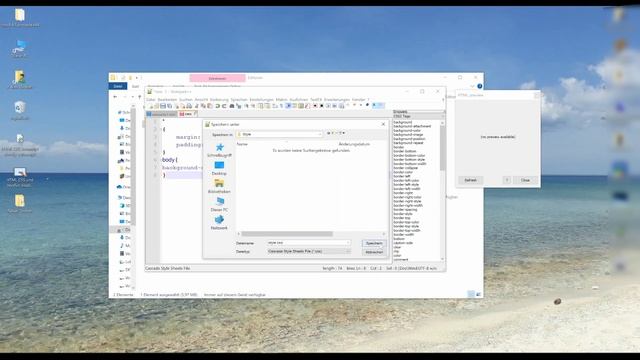Select Dieser PC in save dialog sidebar
This screenshot has width=640, height=360.
219,204
